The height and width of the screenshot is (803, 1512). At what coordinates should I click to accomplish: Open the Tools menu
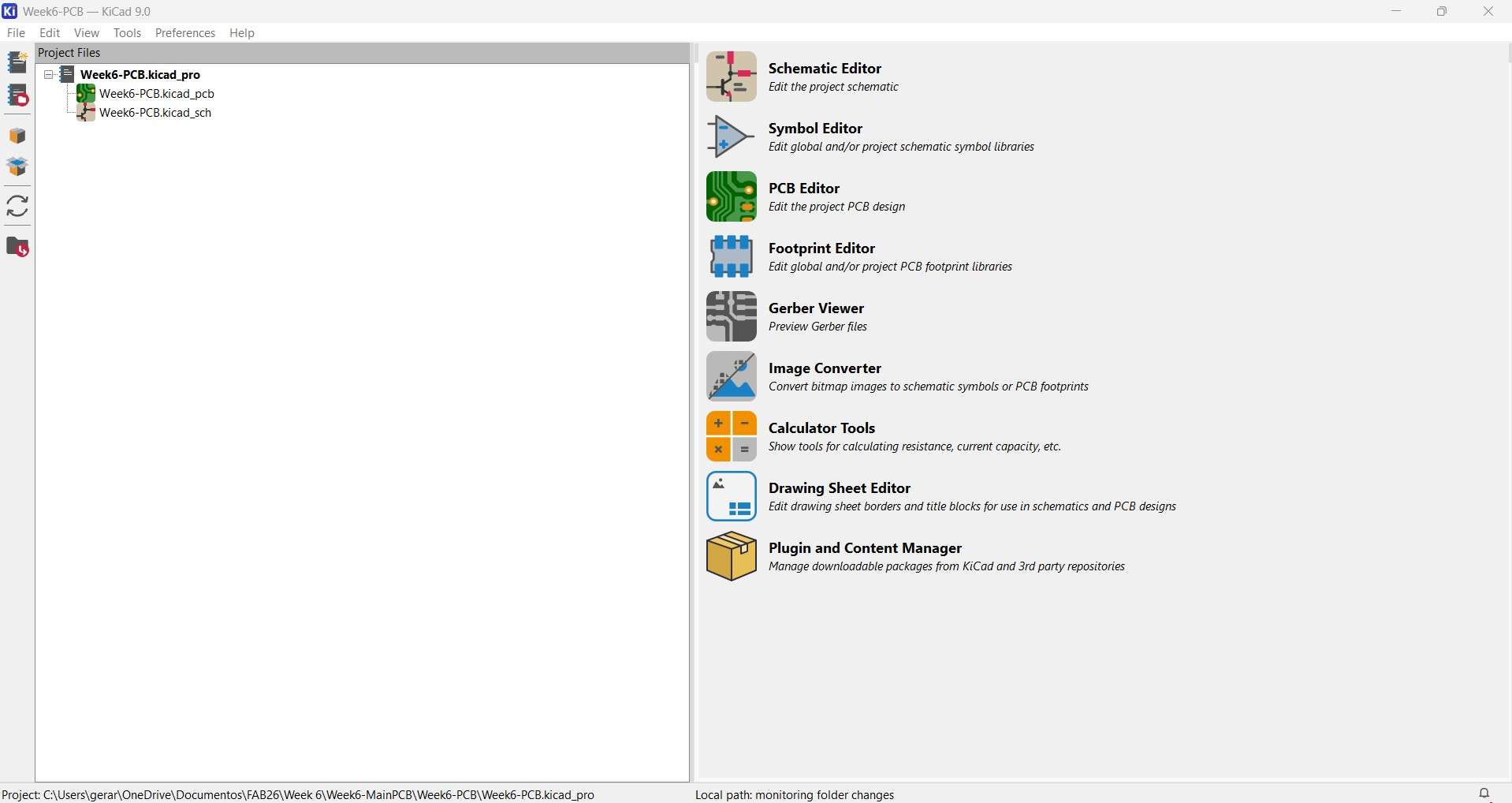[127, 33]
